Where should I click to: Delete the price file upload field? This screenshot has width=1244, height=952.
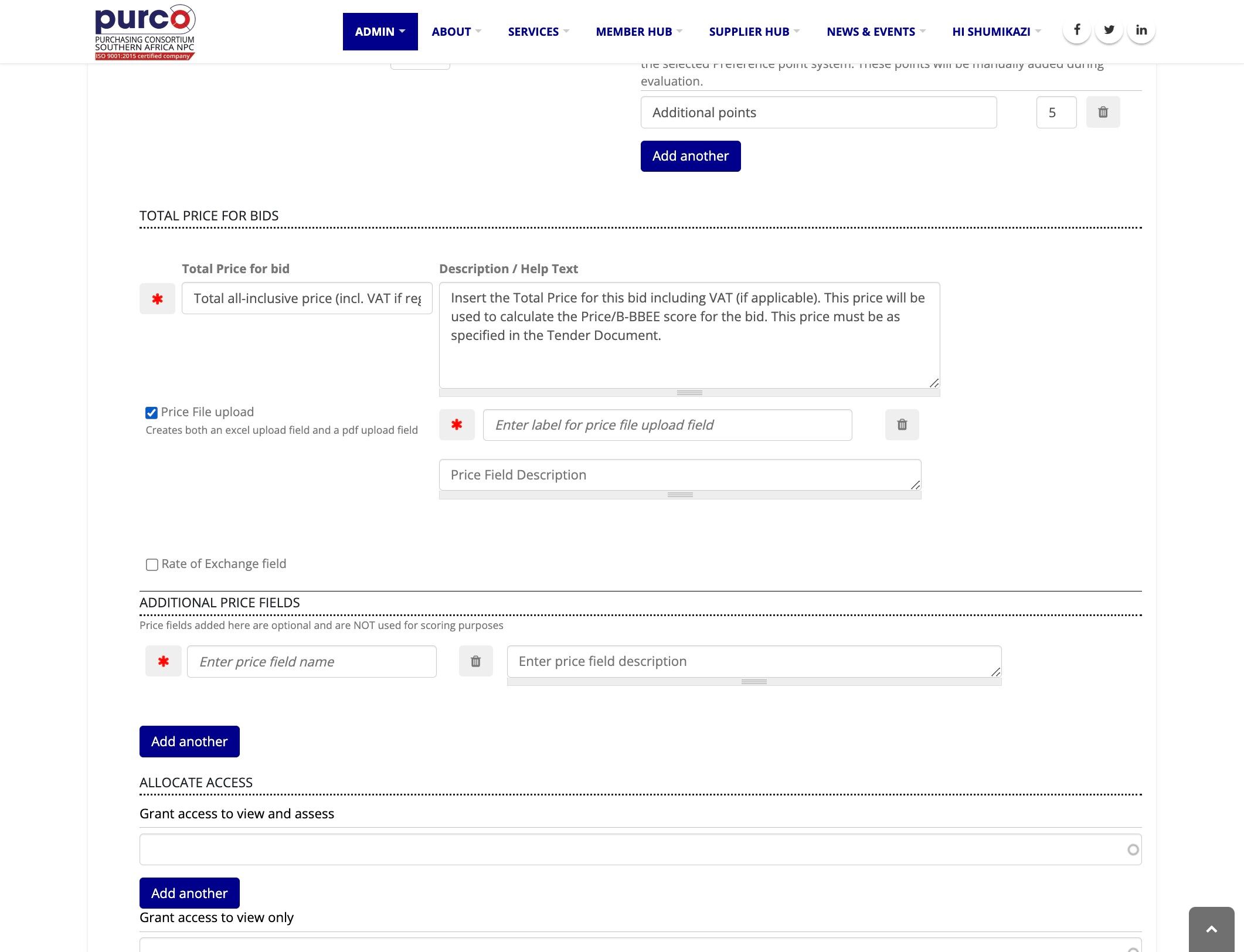pos(902,424)
